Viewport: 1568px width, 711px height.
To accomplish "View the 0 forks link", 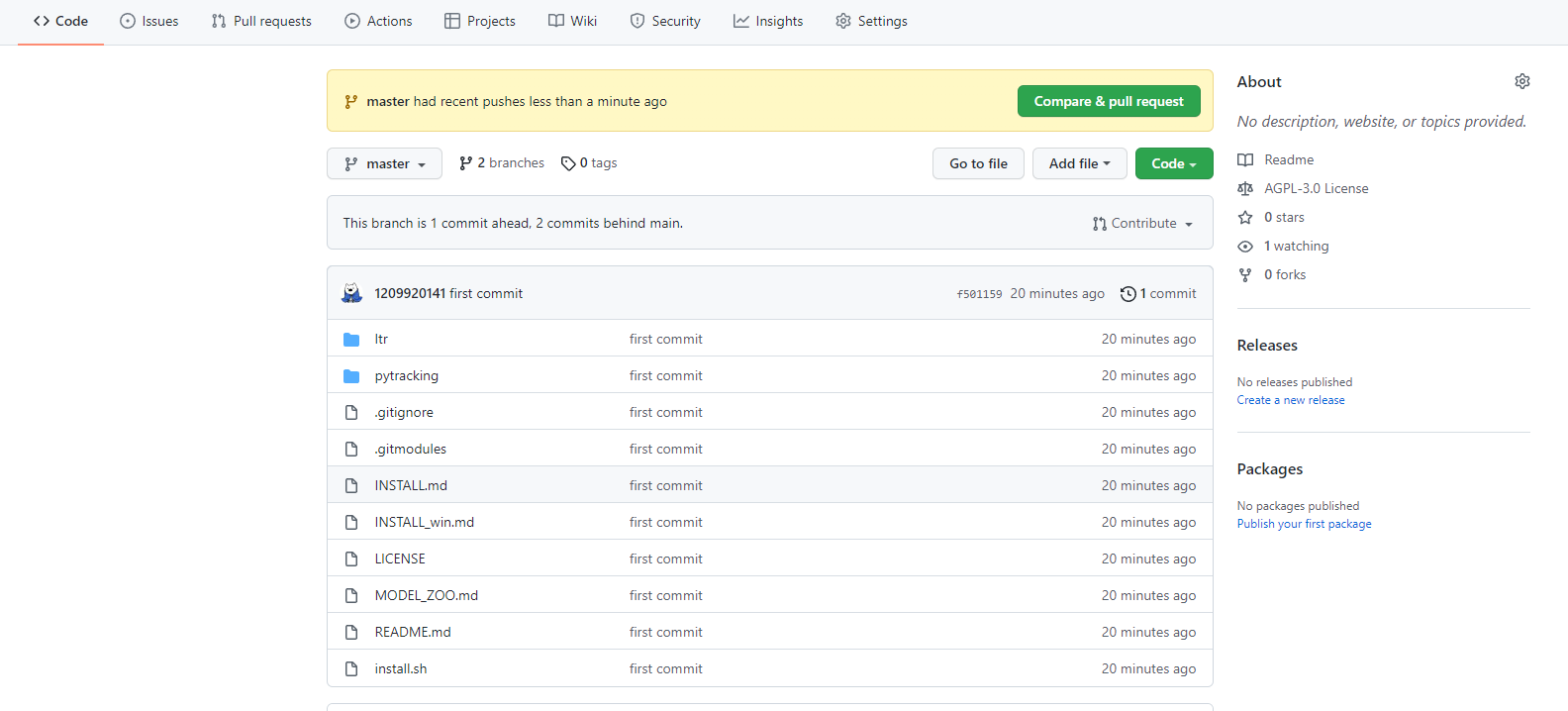I will [x=1272, y=274].
